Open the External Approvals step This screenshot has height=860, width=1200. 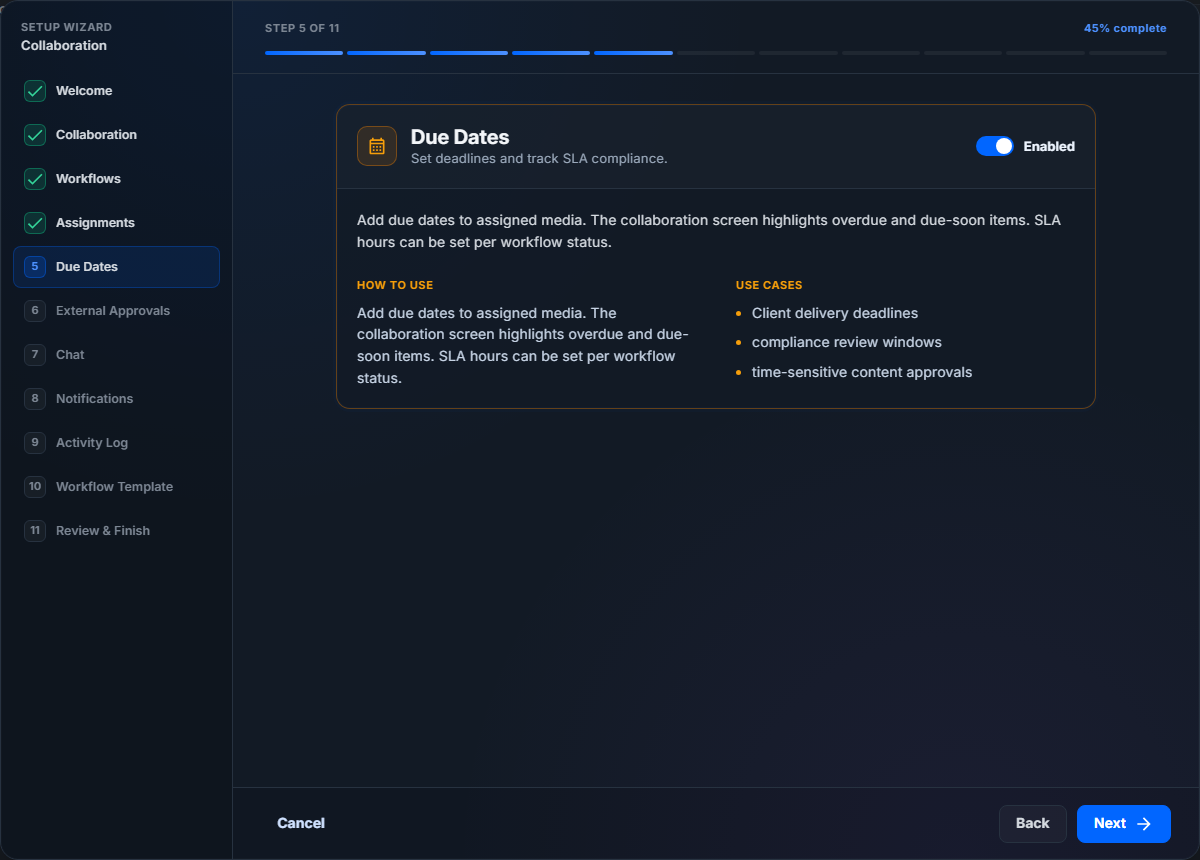point(116,311)
